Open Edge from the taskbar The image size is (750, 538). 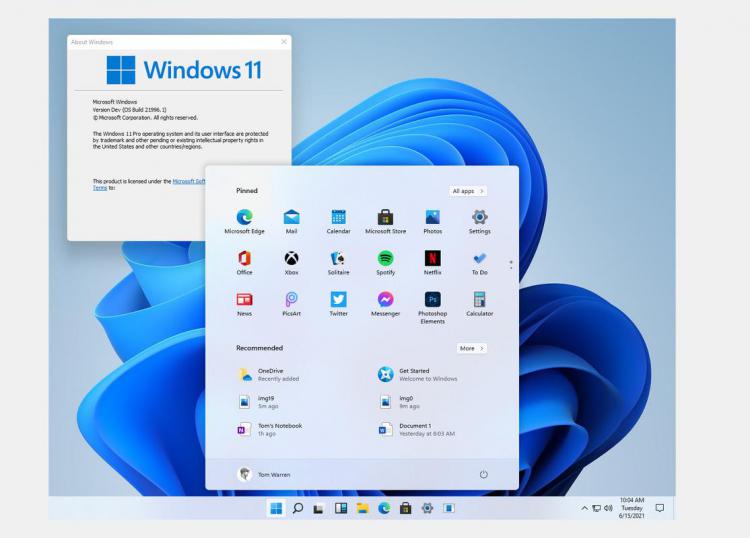tap(384, 508)
